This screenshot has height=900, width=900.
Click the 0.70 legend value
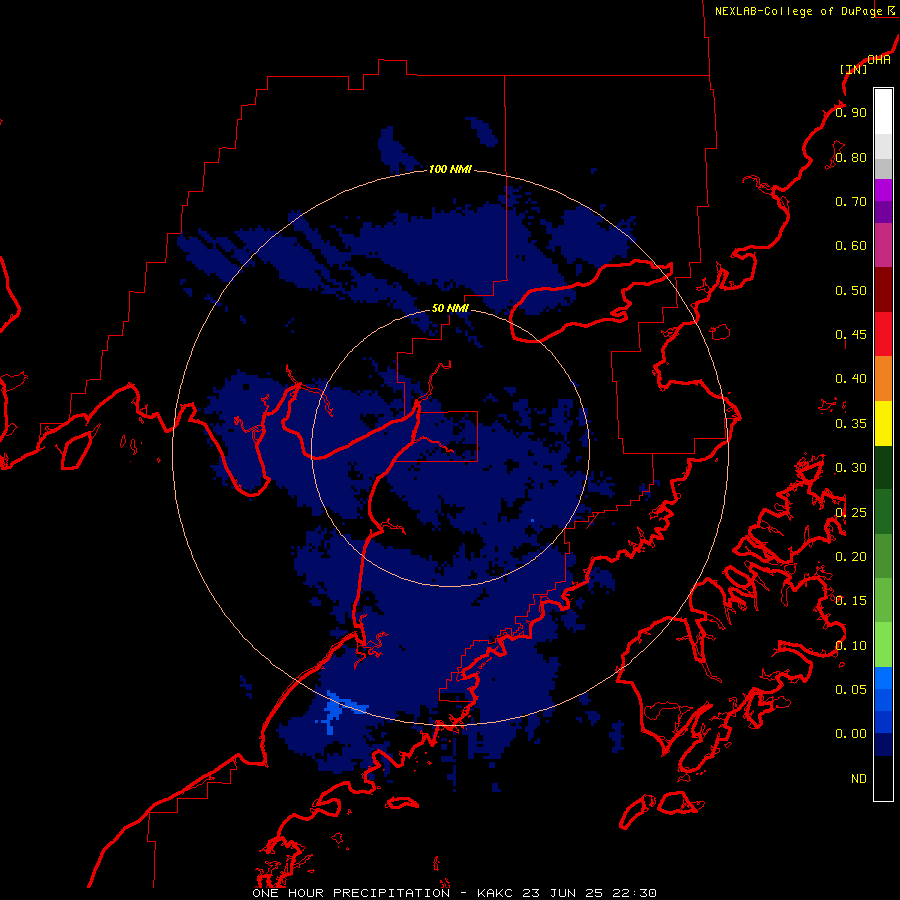coord(851,201)
